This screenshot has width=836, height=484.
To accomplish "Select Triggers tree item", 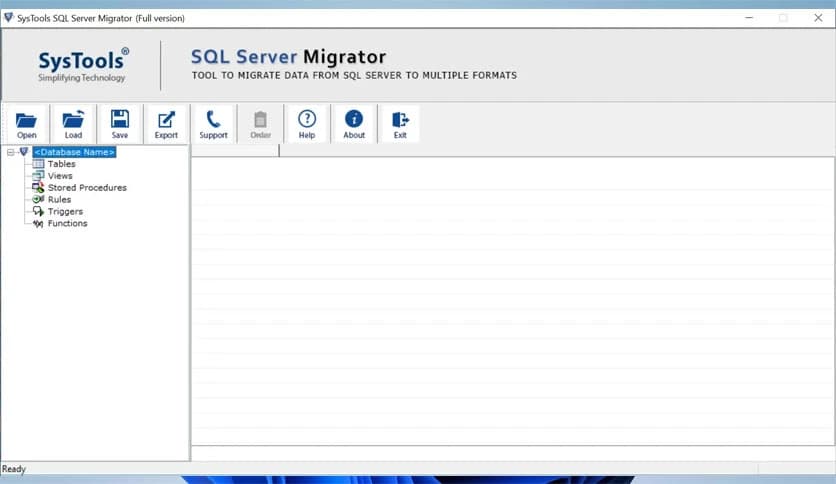I will coord(65,212).
